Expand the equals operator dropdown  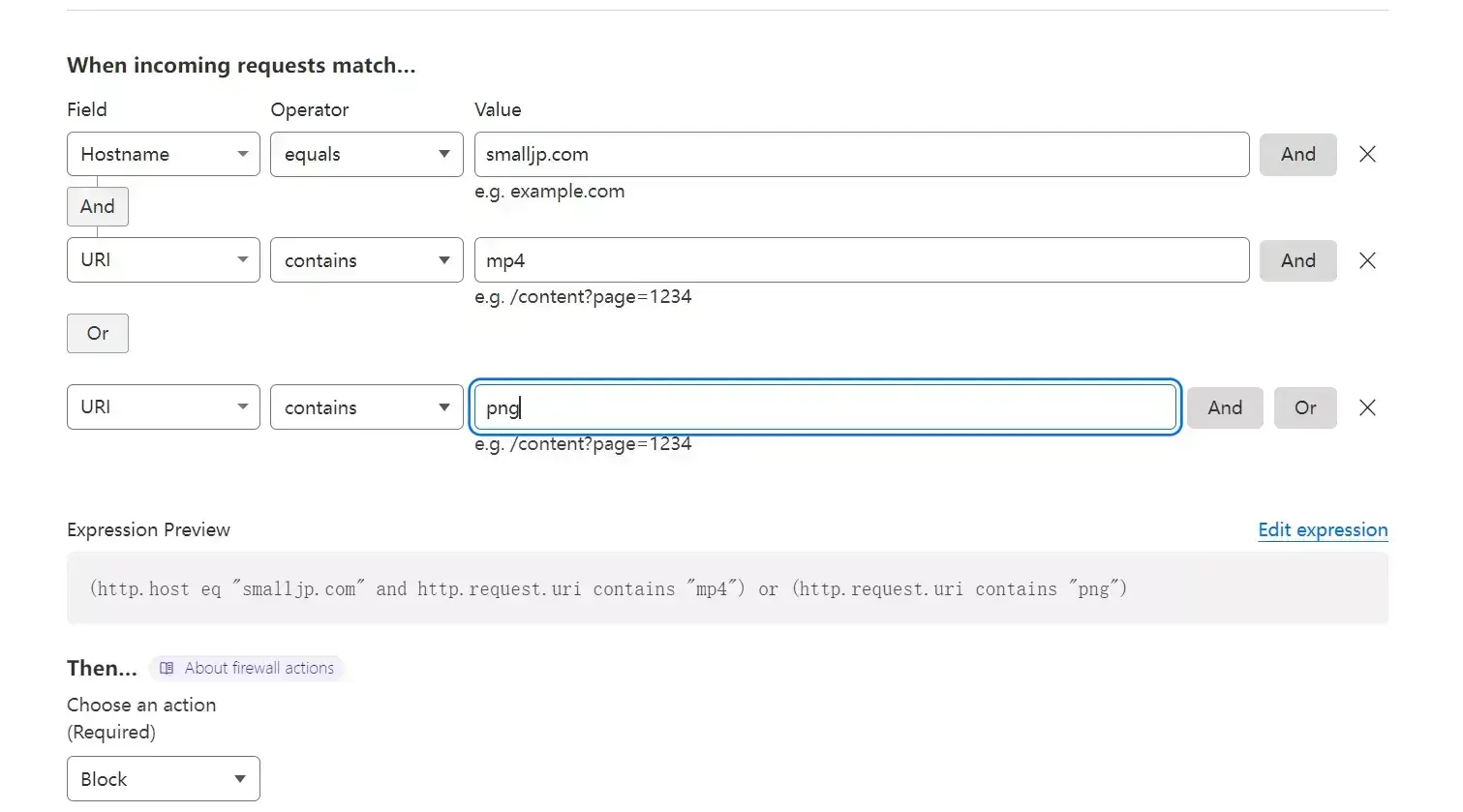pyautogui.click(x=367, y=154)
